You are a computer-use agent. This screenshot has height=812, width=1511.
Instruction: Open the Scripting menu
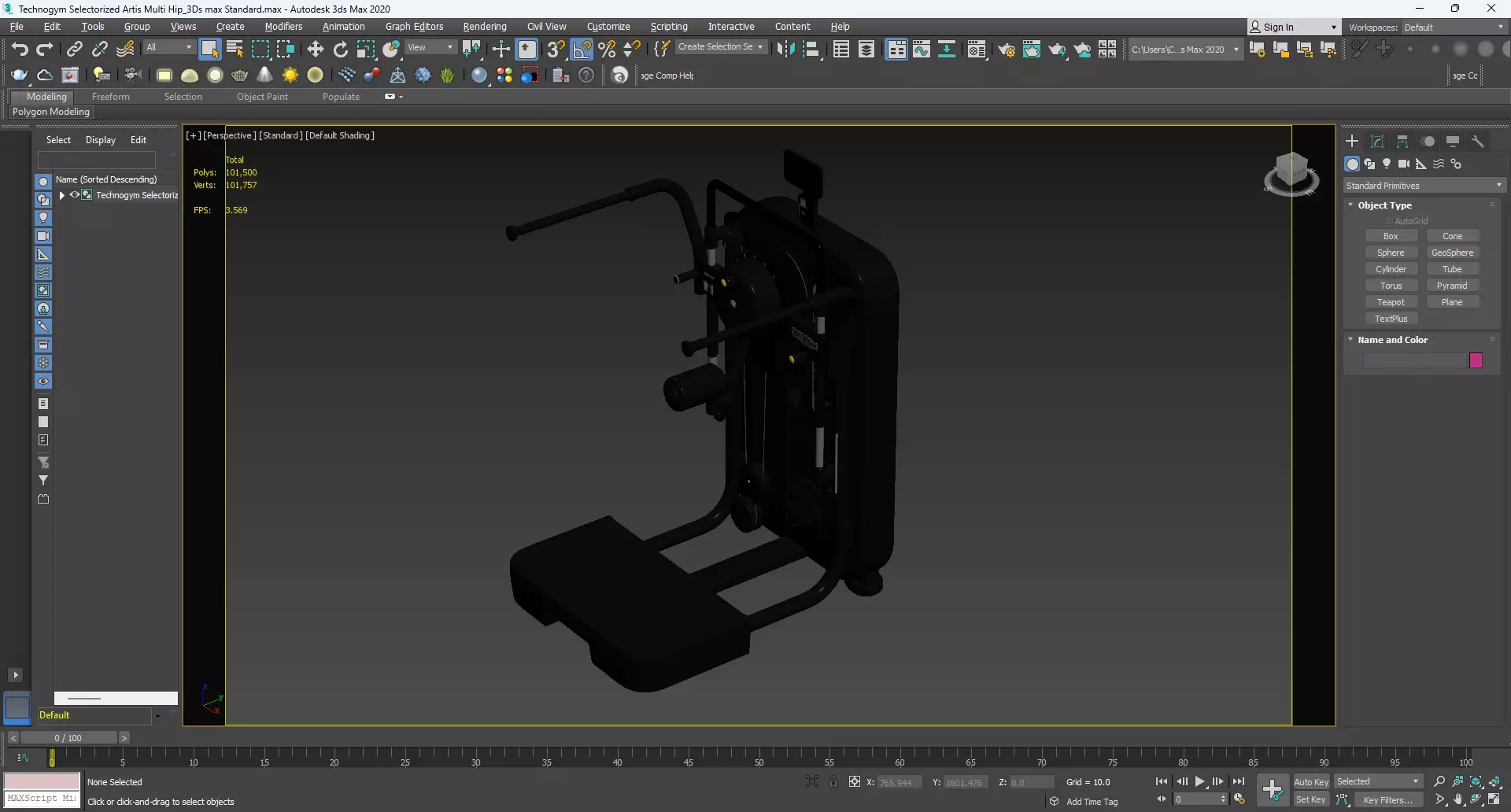669,27
